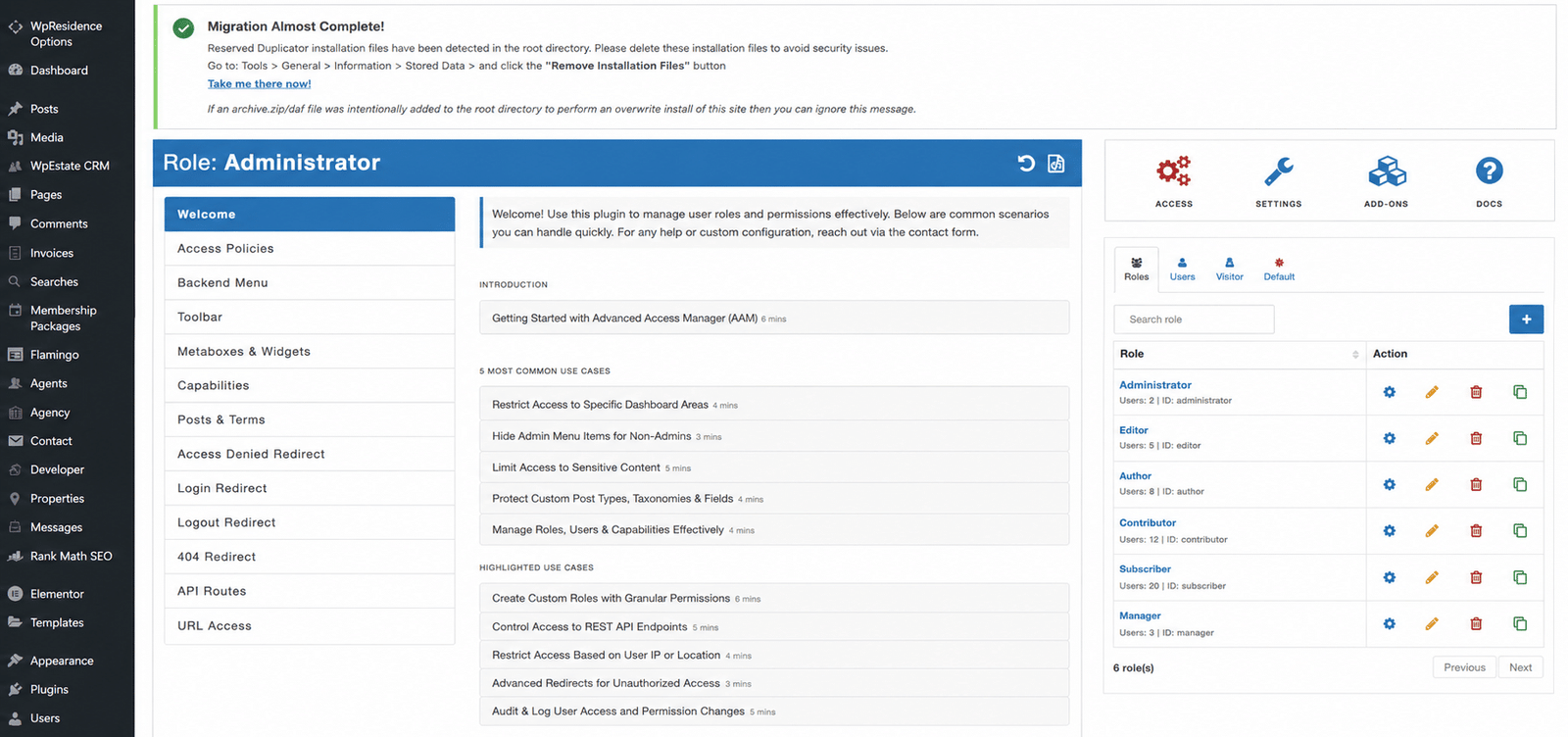Clone the Manager role with copy icon
The height and width of the screenshot is (737, 1568).
click(1520, 623)
